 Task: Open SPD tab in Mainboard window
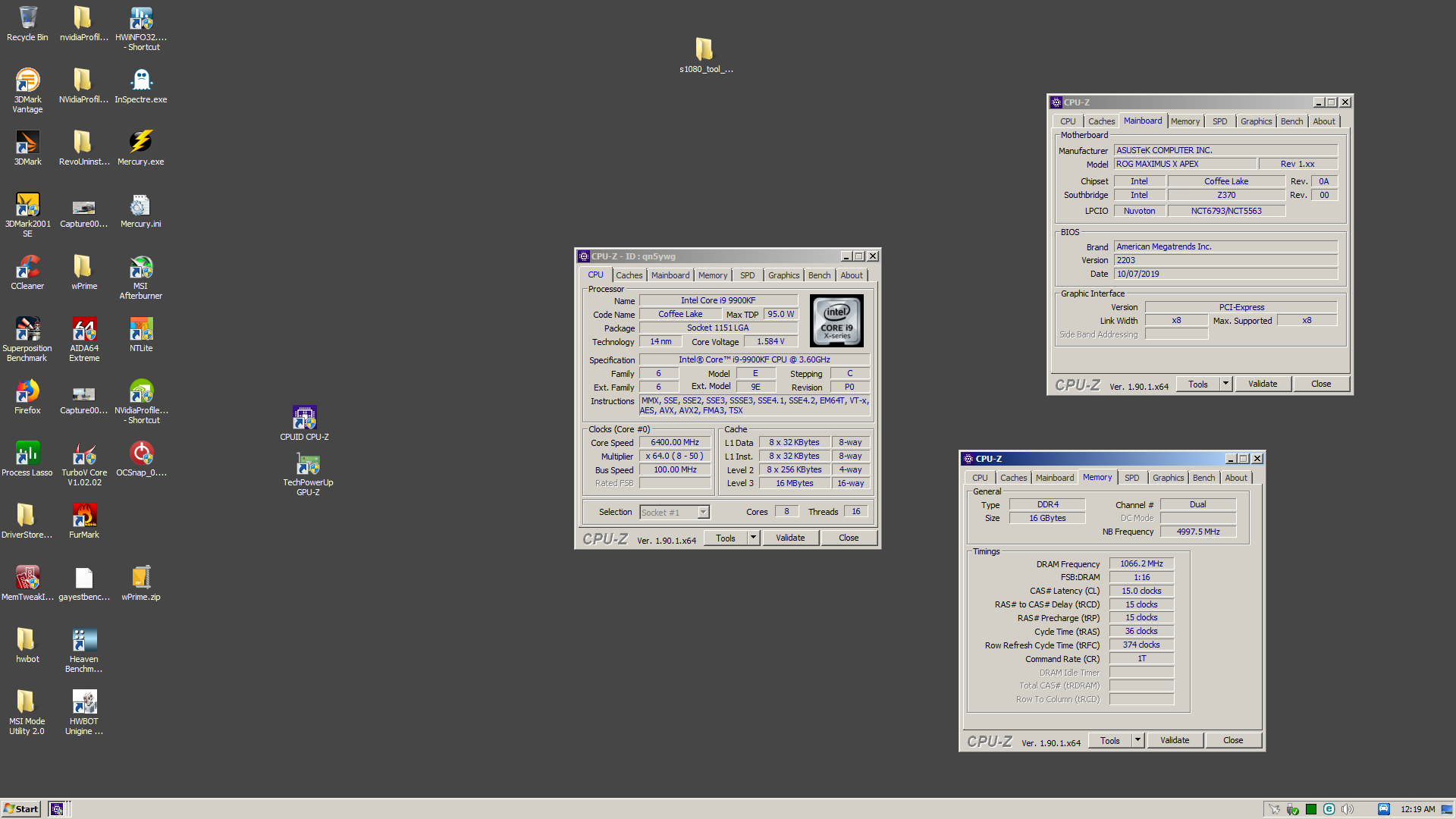coord(1219,121)
